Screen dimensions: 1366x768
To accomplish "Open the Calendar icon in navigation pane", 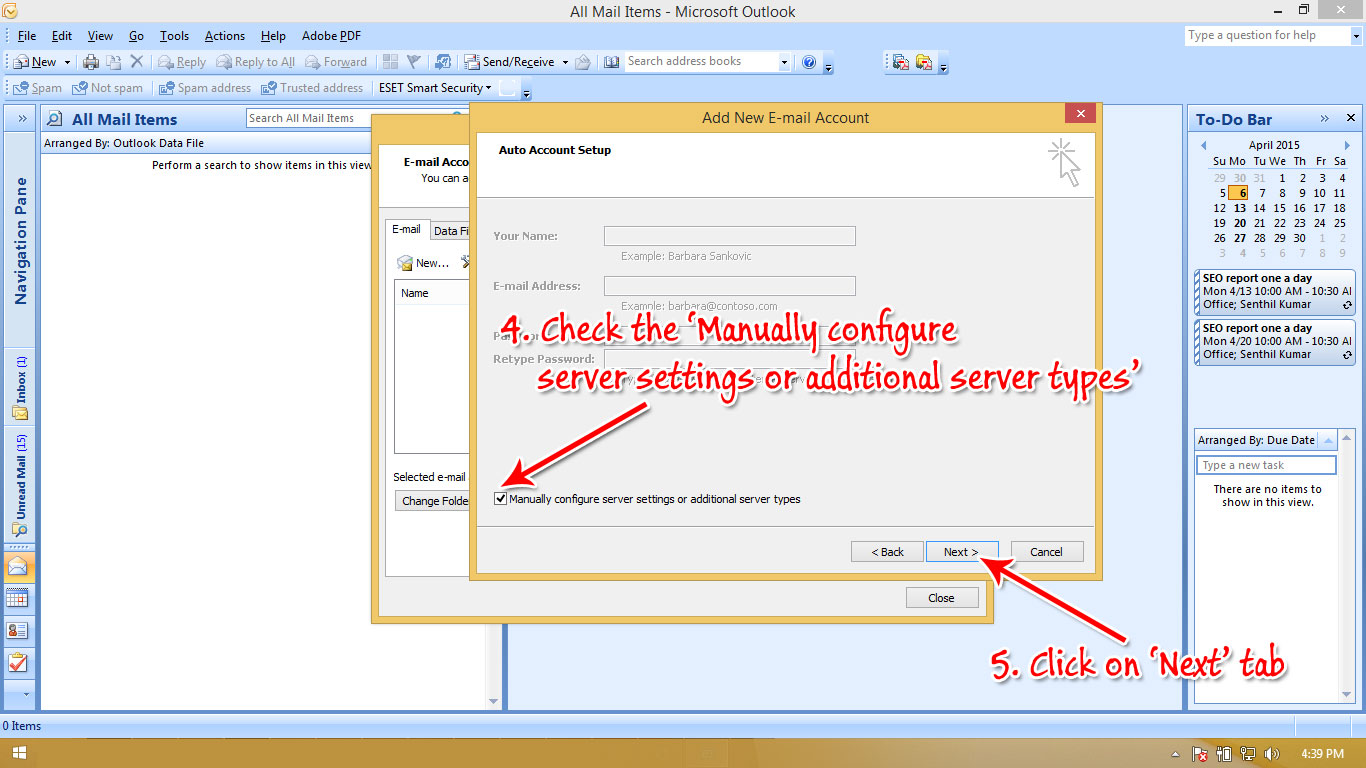I will coord(20,598).
